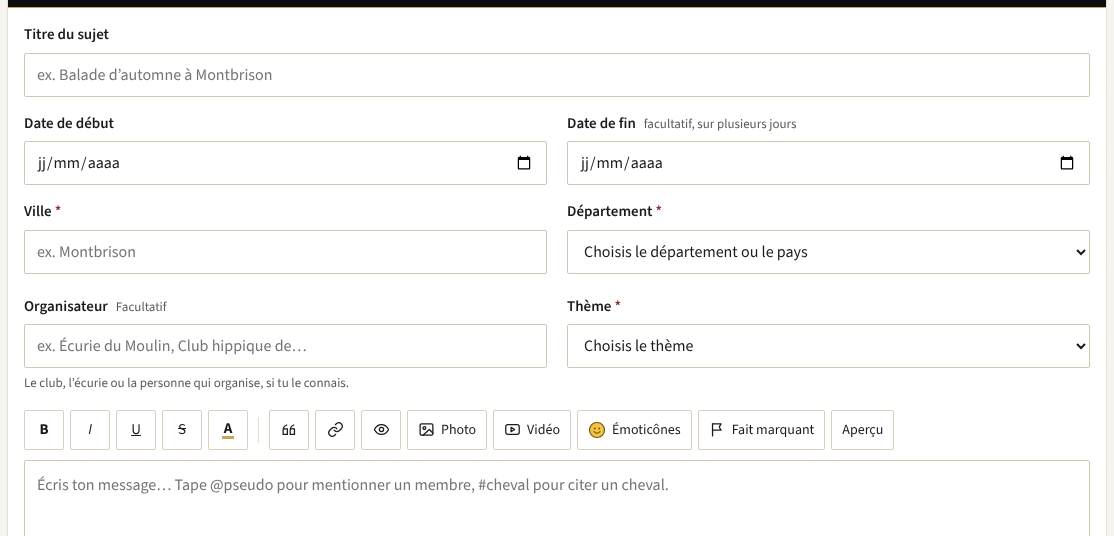Open the text color picker
The width and height of the screenshot is (1114, 536).
point(228,429)
